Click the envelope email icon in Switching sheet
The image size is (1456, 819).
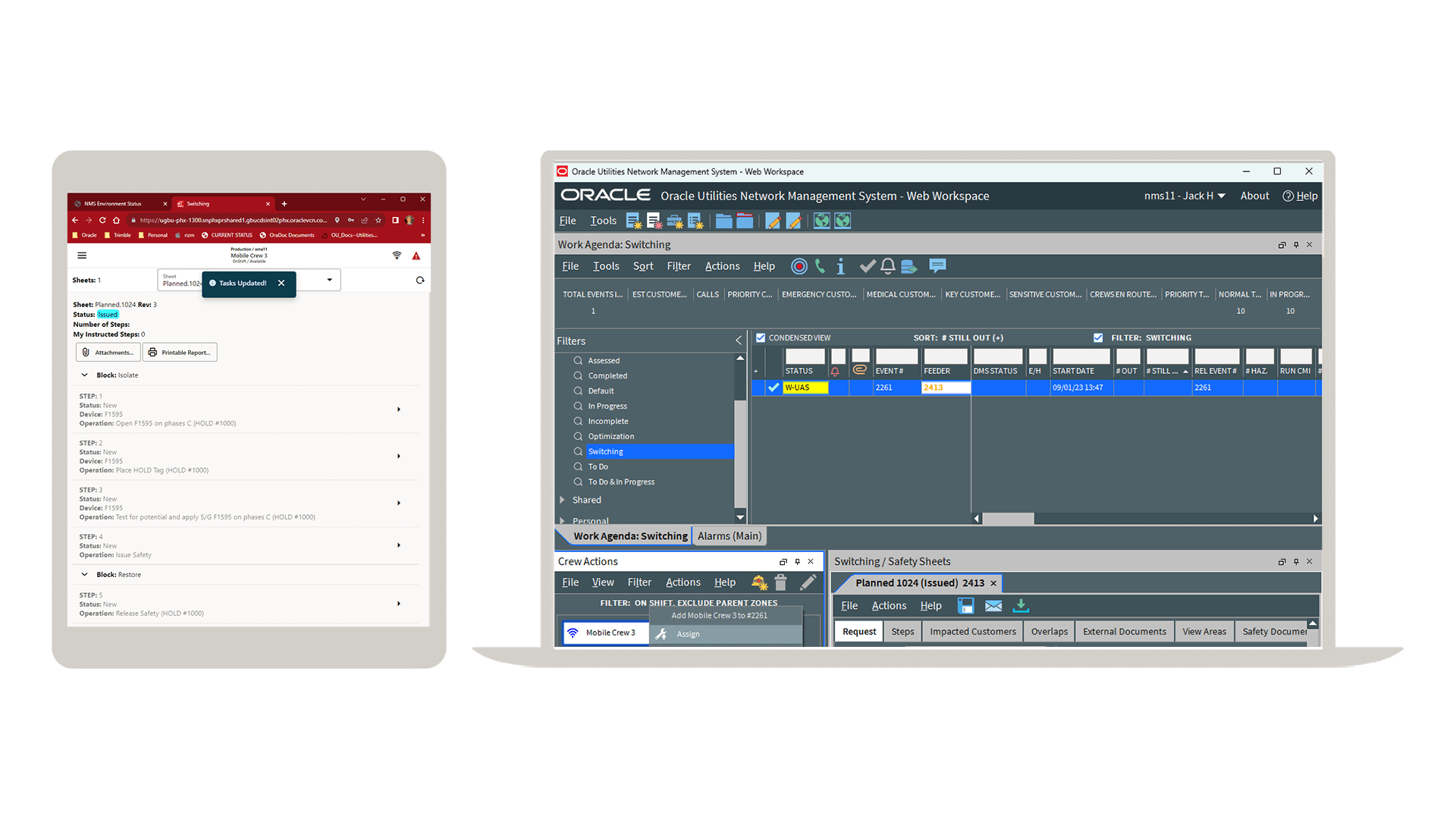coord(993,606)
